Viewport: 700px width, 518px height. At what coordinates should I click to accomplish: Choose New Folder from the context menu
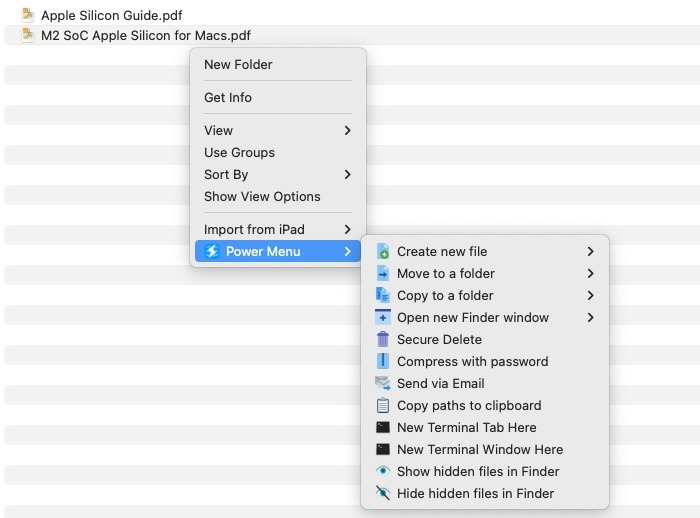tap(238, 64)
